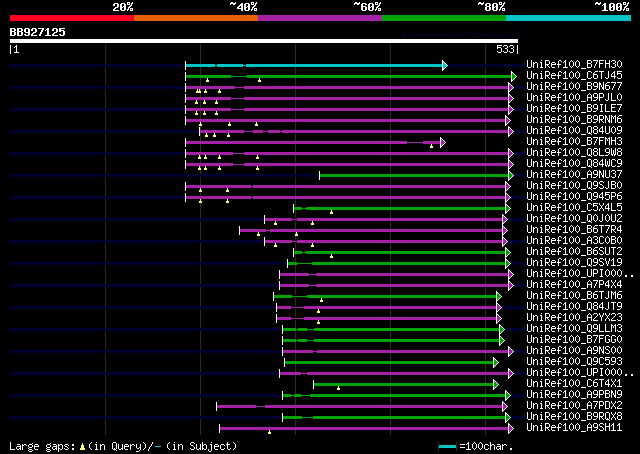Click the green alignment bar for C6T4X1
The image size is (640, 454).
[403, 385]
